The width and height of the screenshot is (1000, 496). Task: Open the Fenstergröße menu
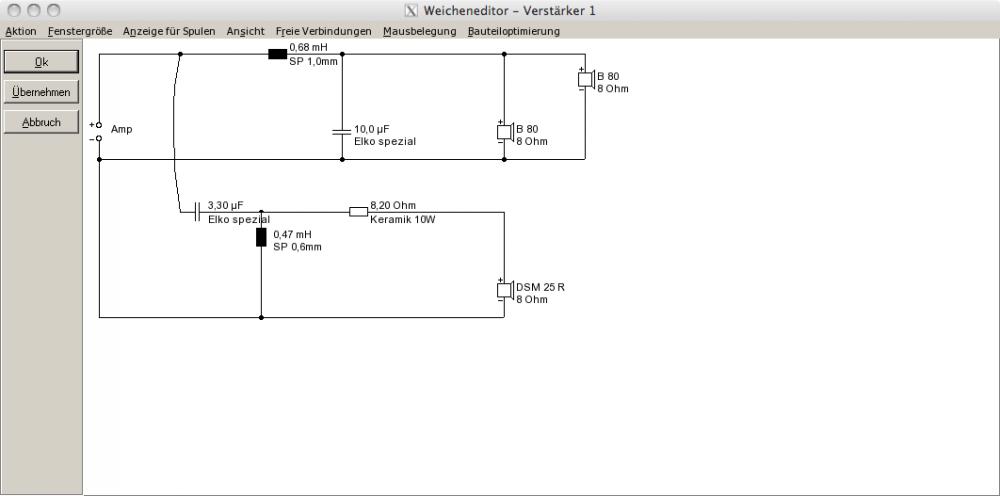tap(80, 31)
